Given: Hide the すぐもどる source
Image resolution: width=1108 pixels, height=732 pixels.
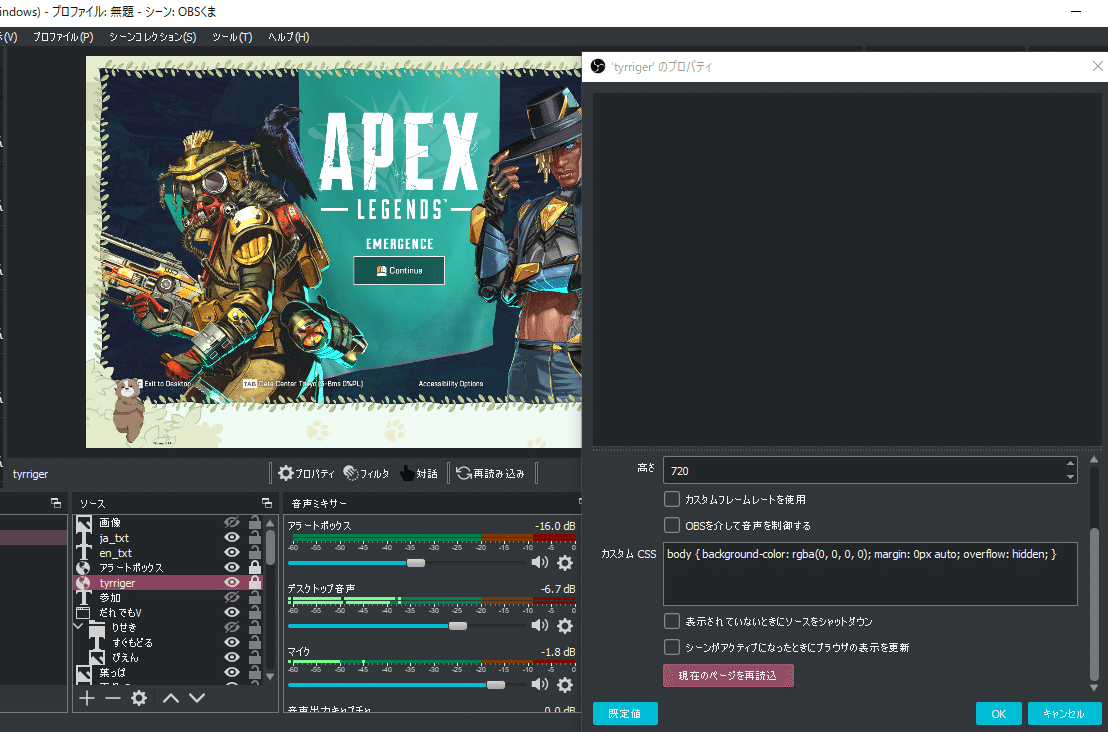Looking at the screenshot, I should (x=232, y=642).
